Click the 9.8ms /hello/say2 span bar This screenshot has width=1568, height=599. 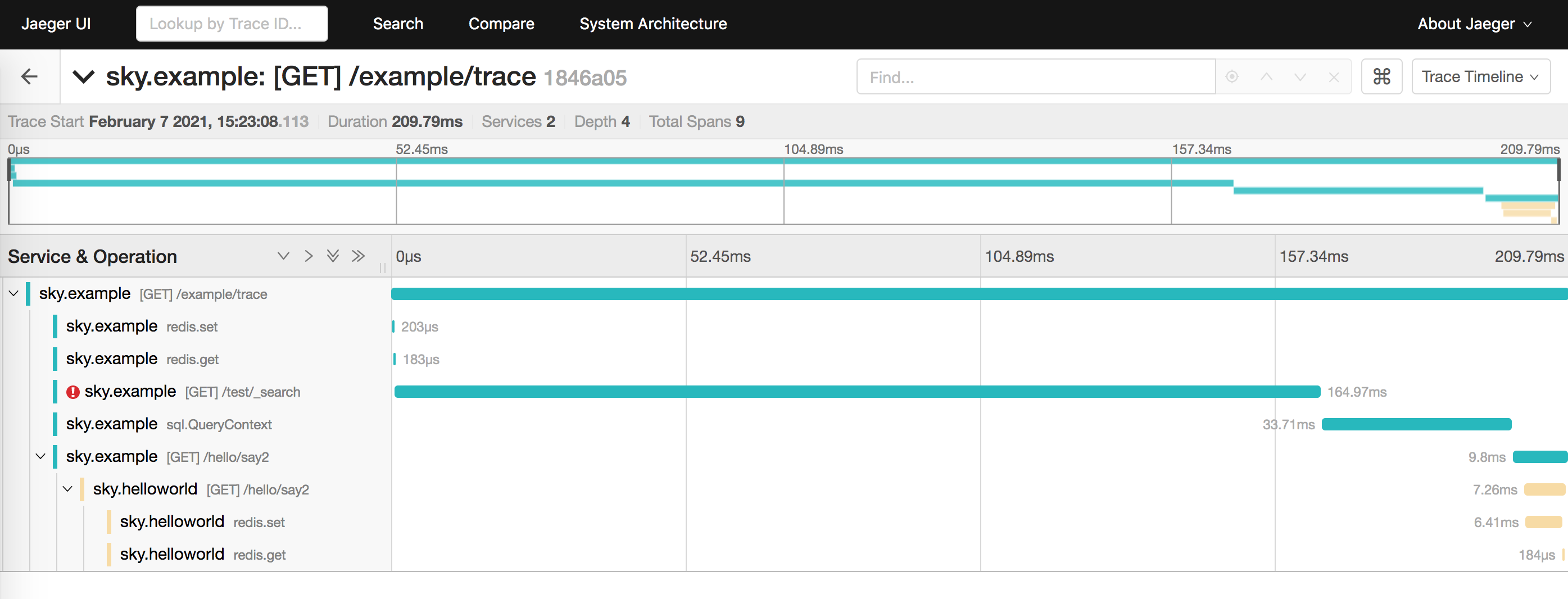(x=1540, y=456)
